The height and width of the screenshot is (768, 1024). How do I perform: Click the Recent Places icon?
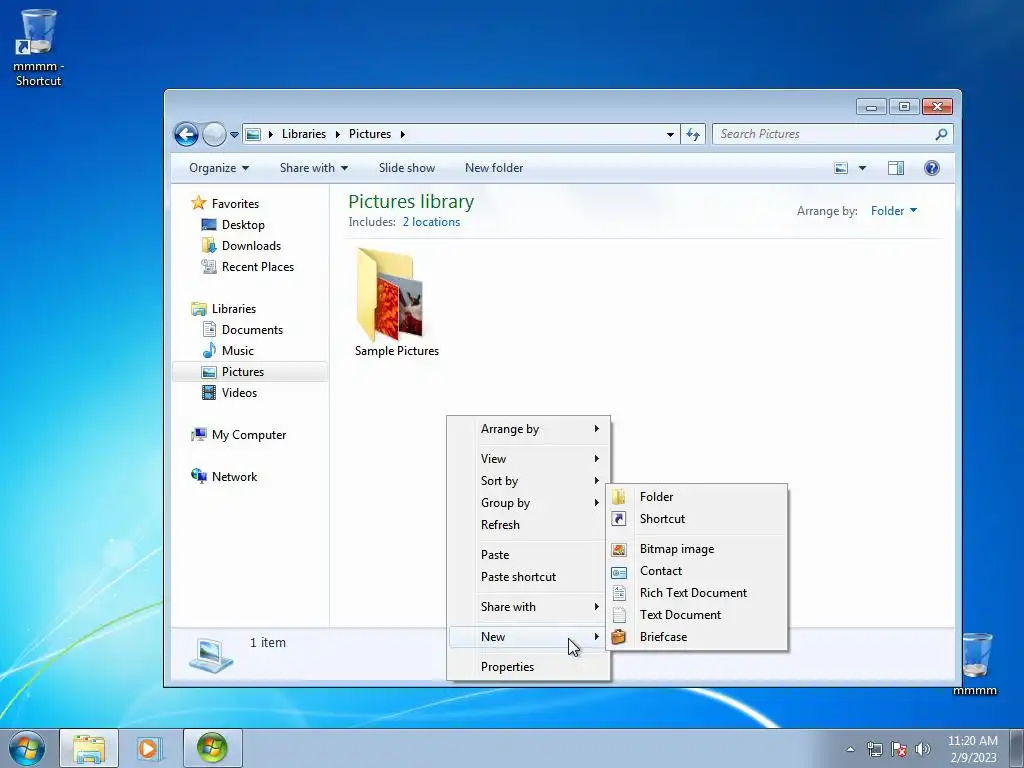[x=209, y=266]
